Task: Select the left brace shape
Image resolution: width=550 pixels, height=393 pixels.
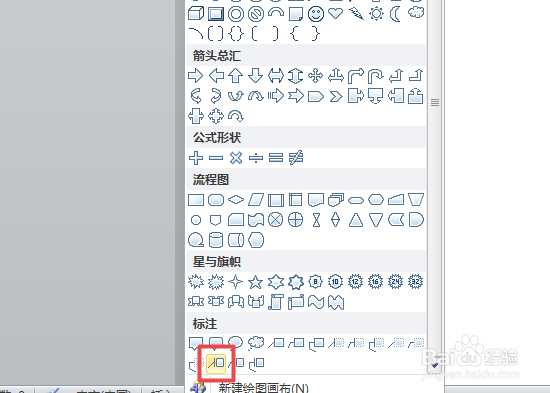Action: (x=295, y=34)
